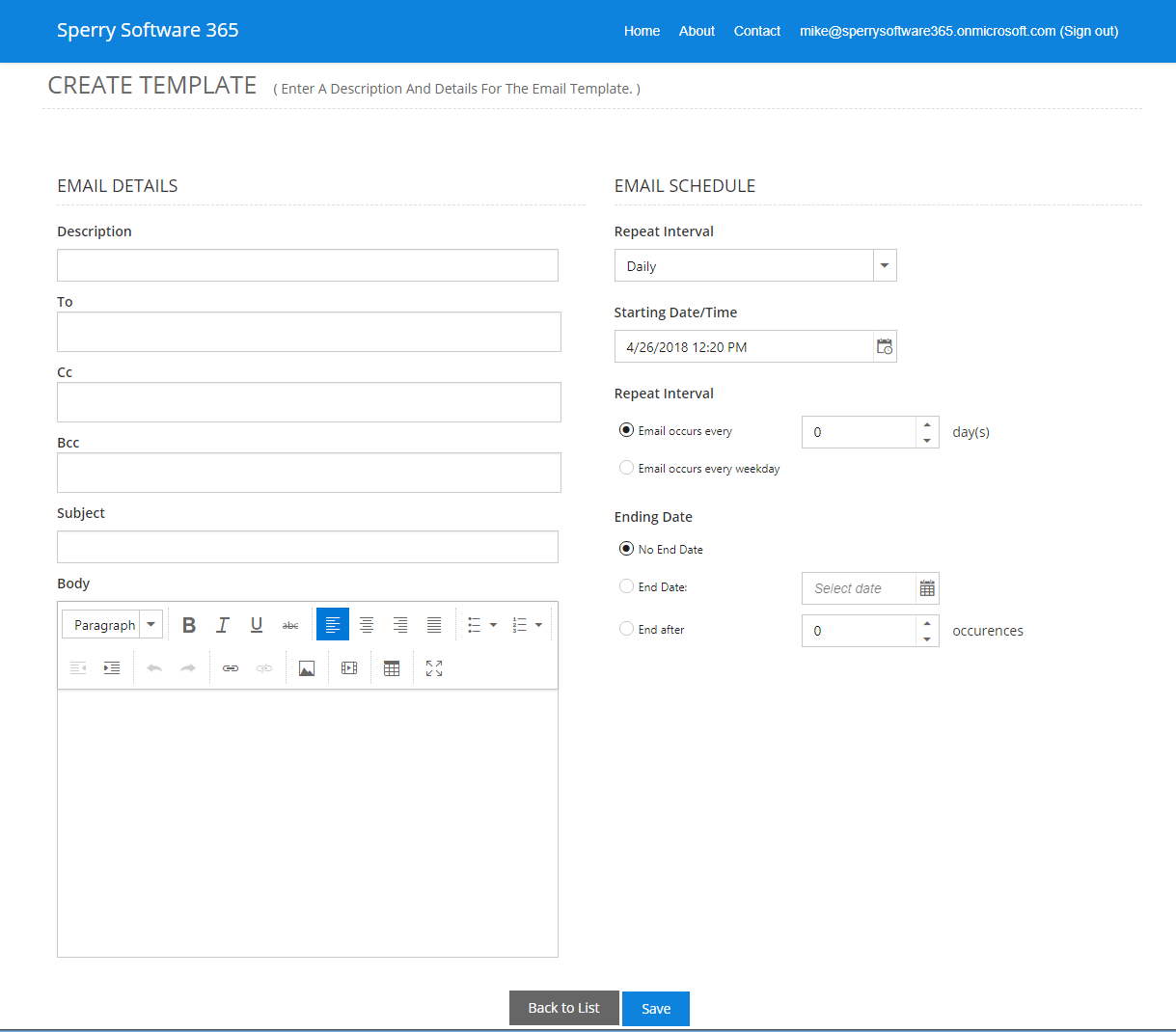Open the About page
Image resolution: width=1176 pixels, height=1032 pixels.
click(x=697, y=31)
